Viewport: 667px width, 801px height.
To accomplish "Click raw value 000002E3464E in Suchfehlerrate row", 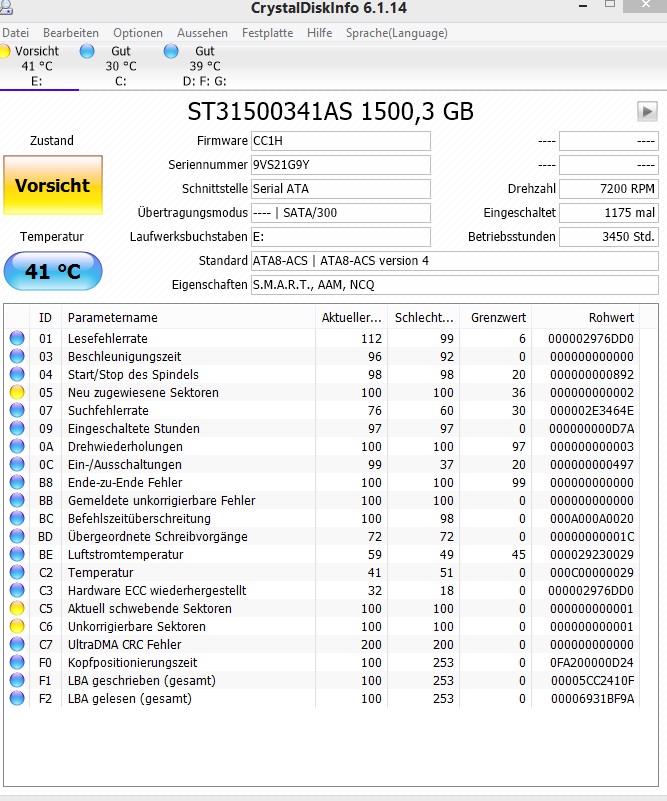I will tap(591, 410).
